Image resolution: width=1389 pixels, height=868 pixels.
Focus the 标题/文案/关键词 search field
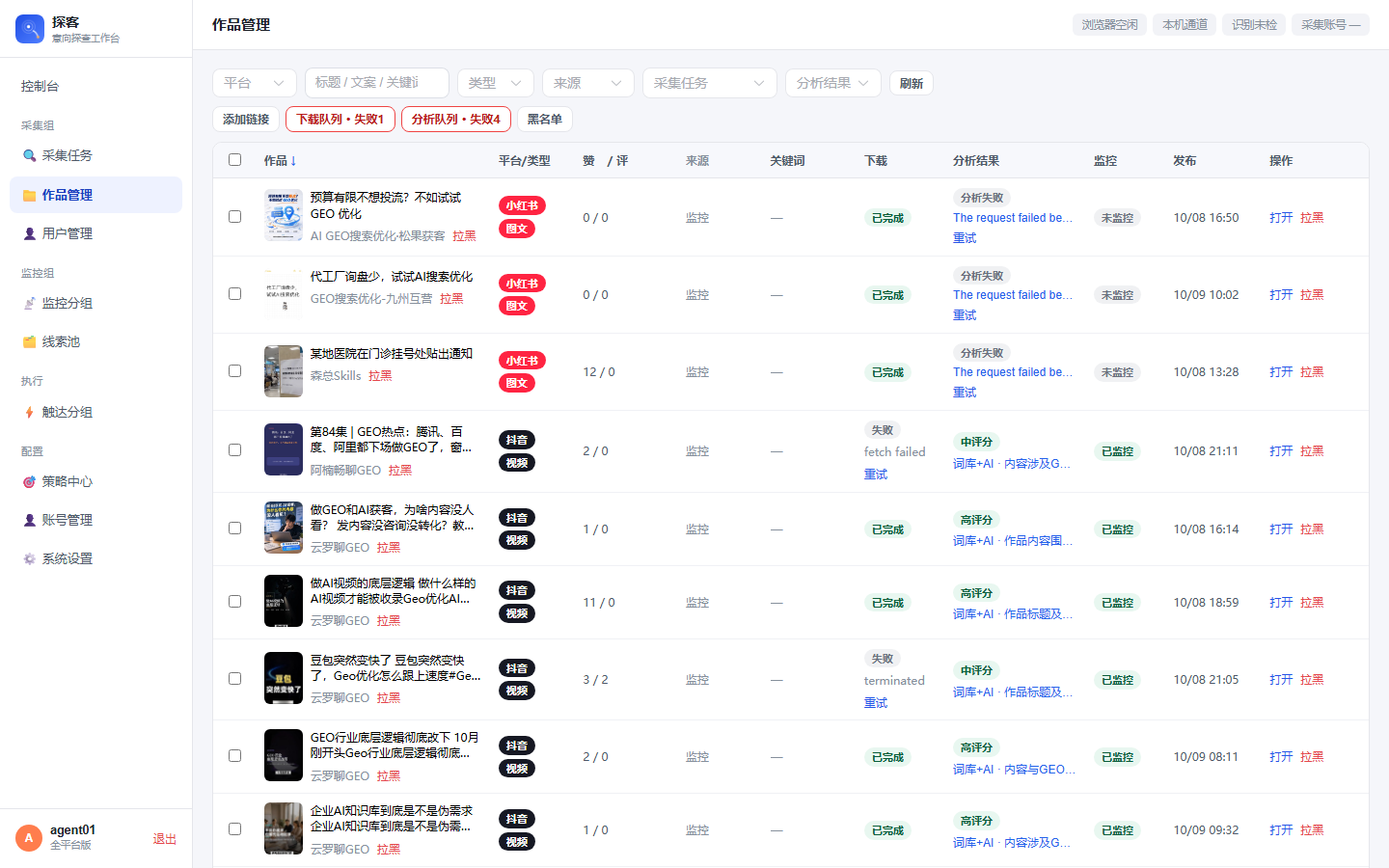click(377, 83)
